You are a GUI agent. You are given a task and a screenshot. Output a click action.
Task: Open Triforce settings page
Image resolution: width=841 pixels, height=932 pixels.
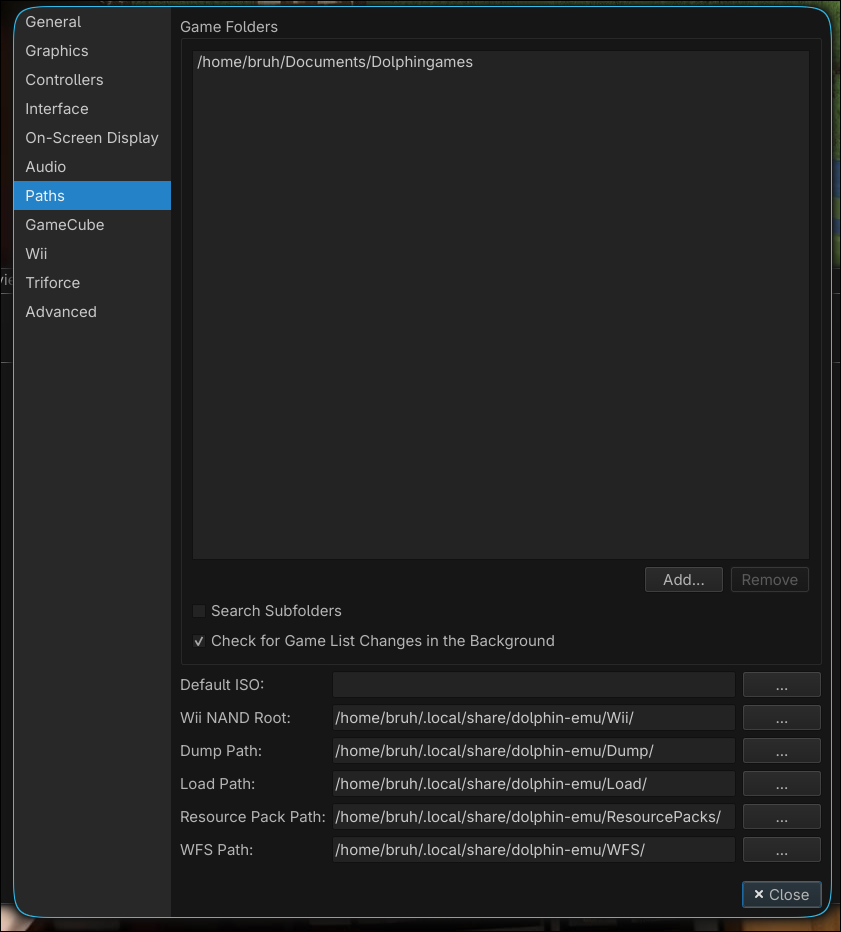tap(92, 283)
